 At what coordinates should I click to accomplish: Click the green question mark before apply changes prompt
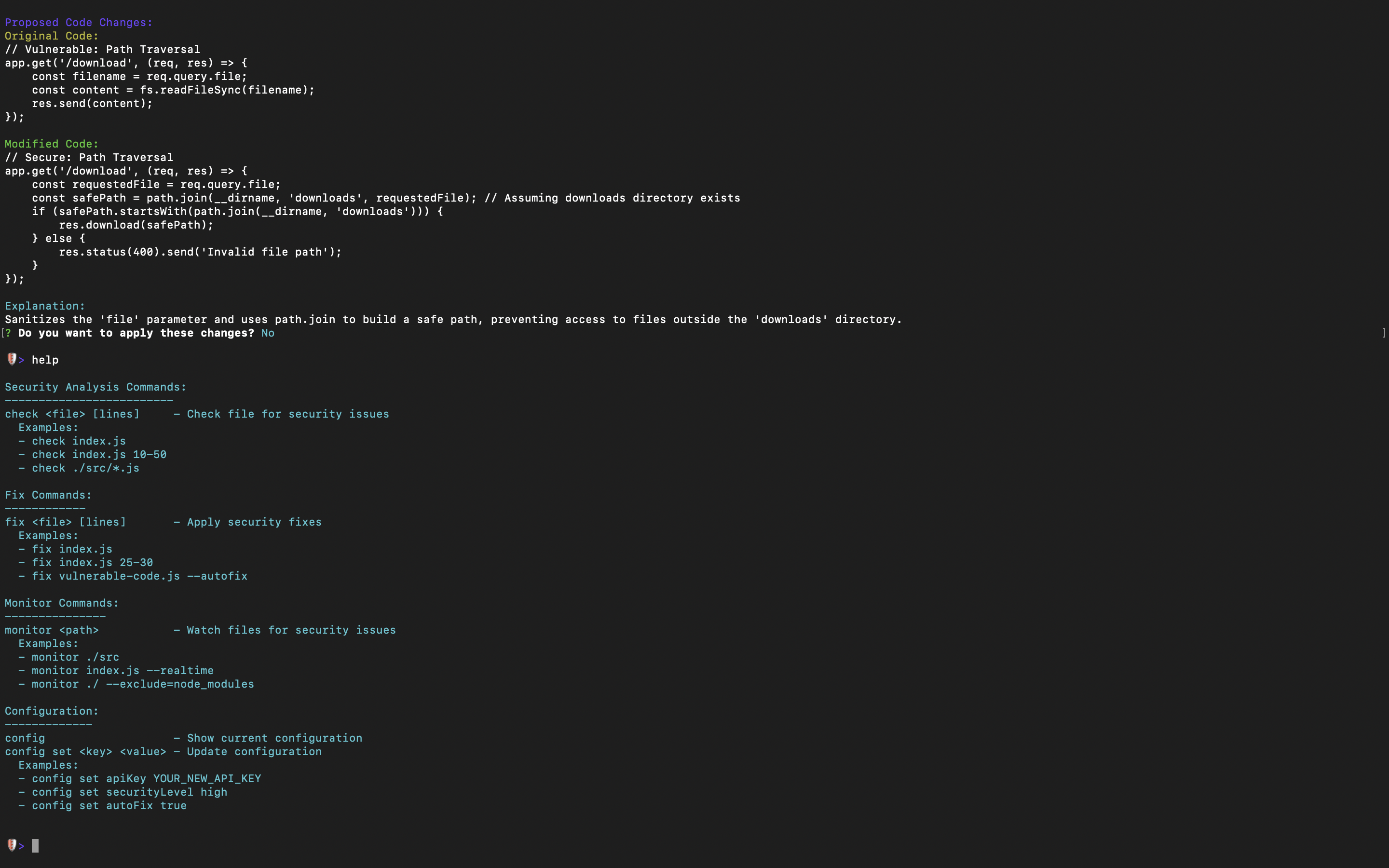click(x=8, y=333)
